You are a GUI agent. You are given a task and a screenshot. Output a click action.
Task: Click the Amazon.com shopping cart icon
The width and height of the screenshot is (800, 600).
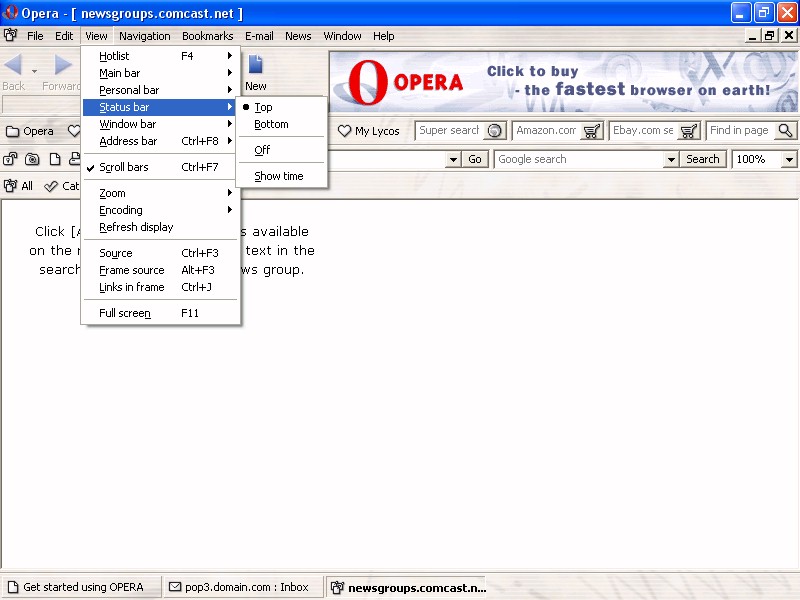[592, 131]
